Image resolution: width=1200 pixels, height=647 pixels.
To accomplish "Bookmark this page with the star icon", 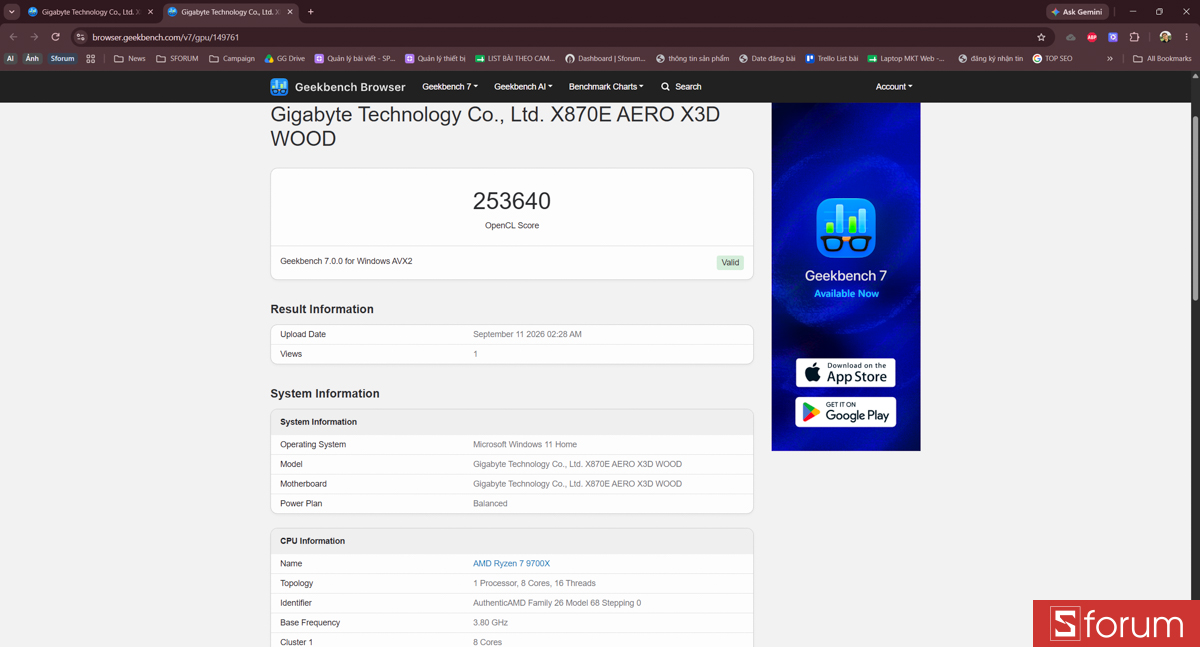I will tap(1041, 37).
